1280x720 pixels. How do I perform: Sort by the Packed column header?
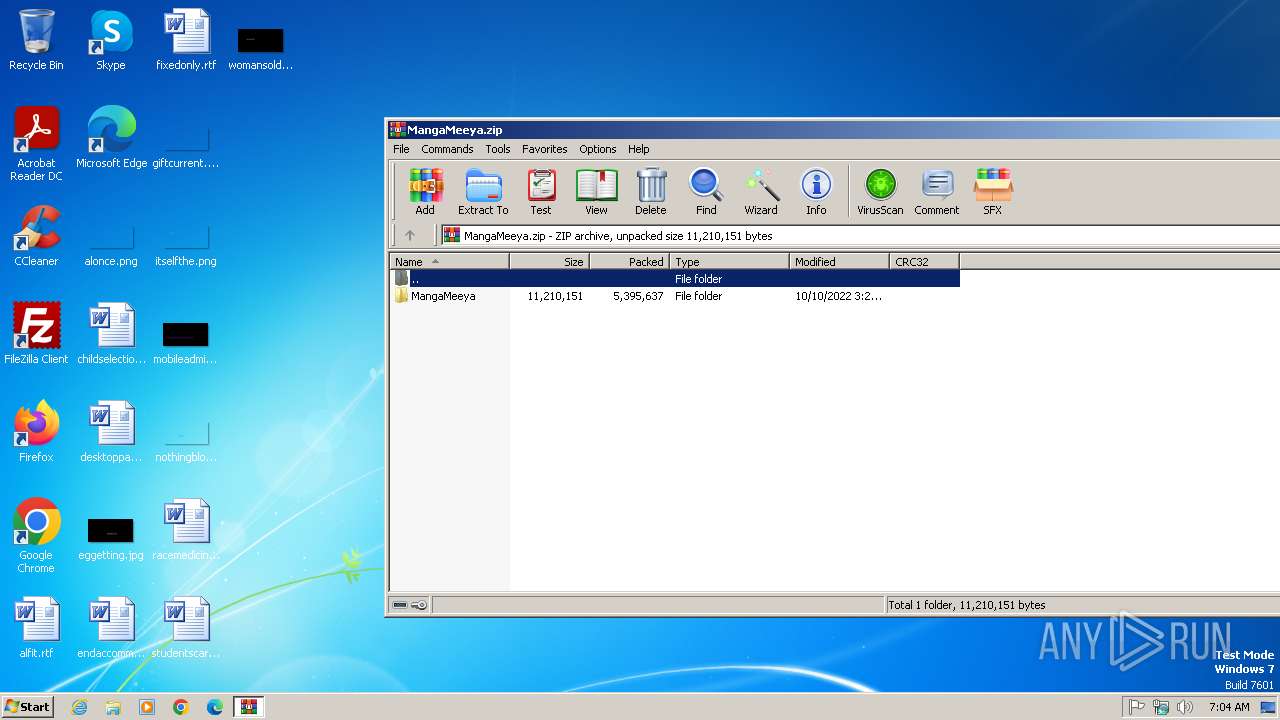(x=630, y=262)
